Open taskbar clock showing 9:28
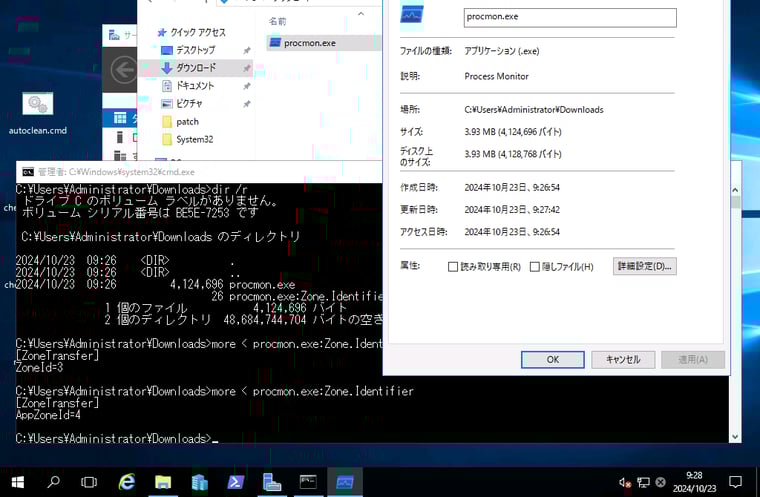Viewport: 760px width, 497px height. pyautogui.click(x=694, y=482)
